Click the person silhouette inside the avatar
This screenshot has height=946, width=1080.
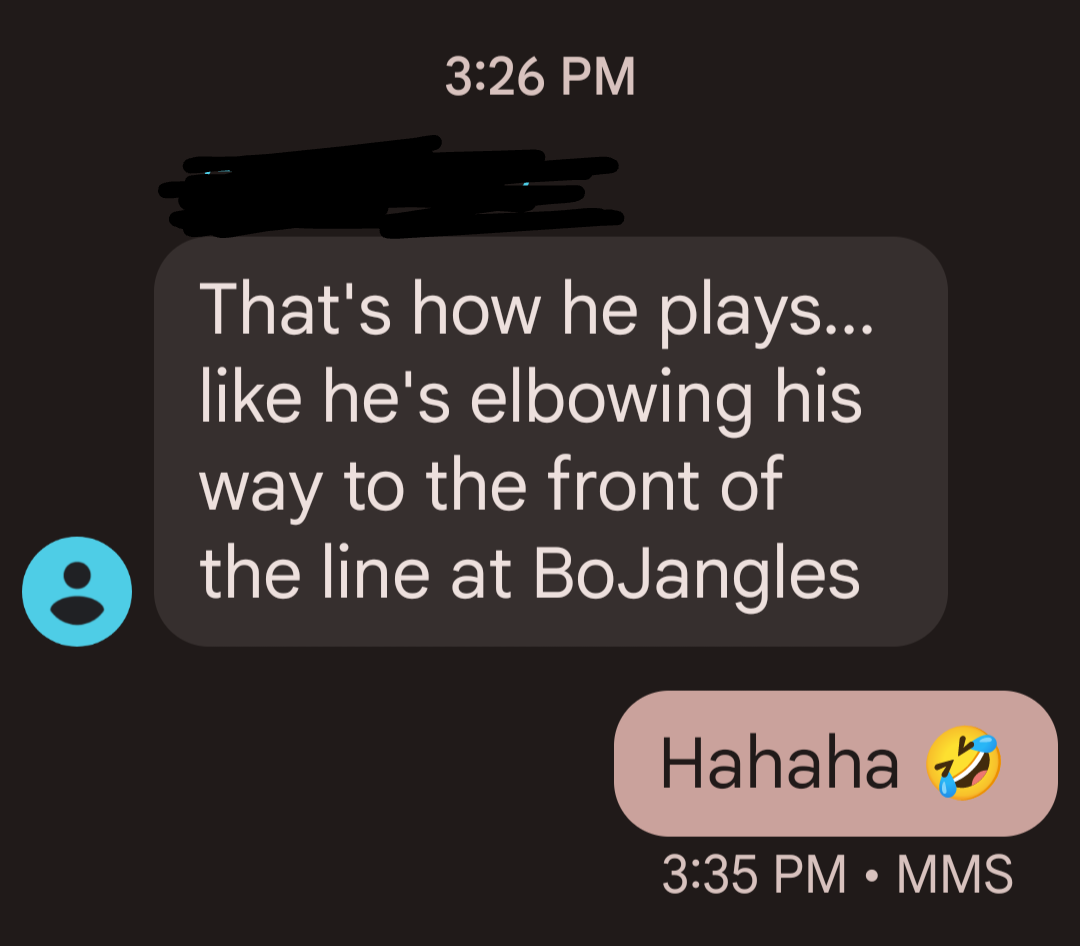77,593
